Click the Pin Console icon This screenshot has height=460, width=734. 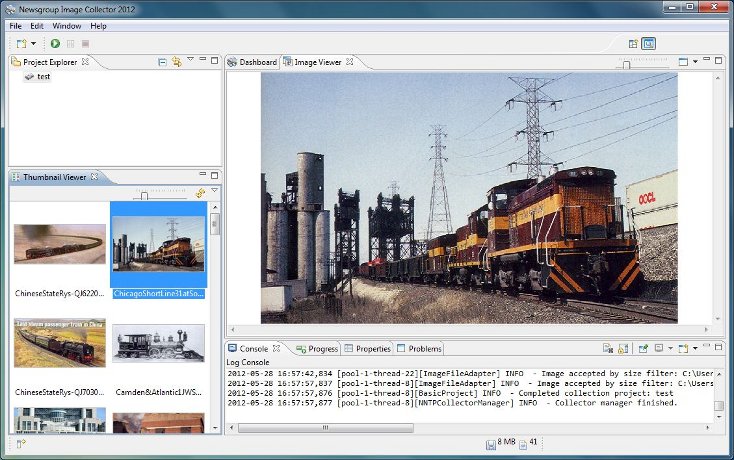[x=644, y=348]
